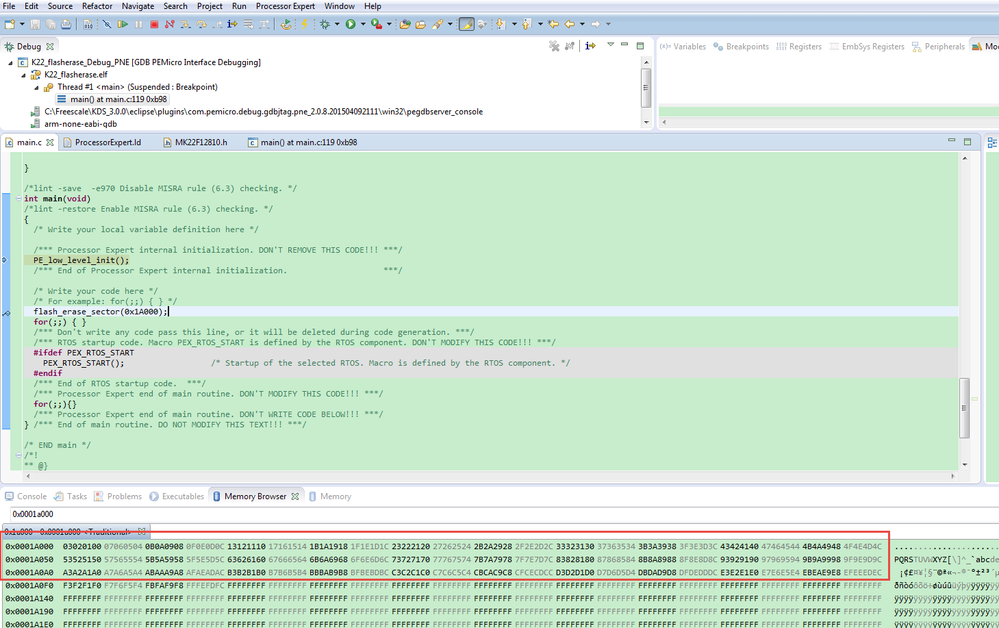Viewport: 999px width, 628px height.
Task: Open the Breakpoints view tab
Action: coord(741,46)
